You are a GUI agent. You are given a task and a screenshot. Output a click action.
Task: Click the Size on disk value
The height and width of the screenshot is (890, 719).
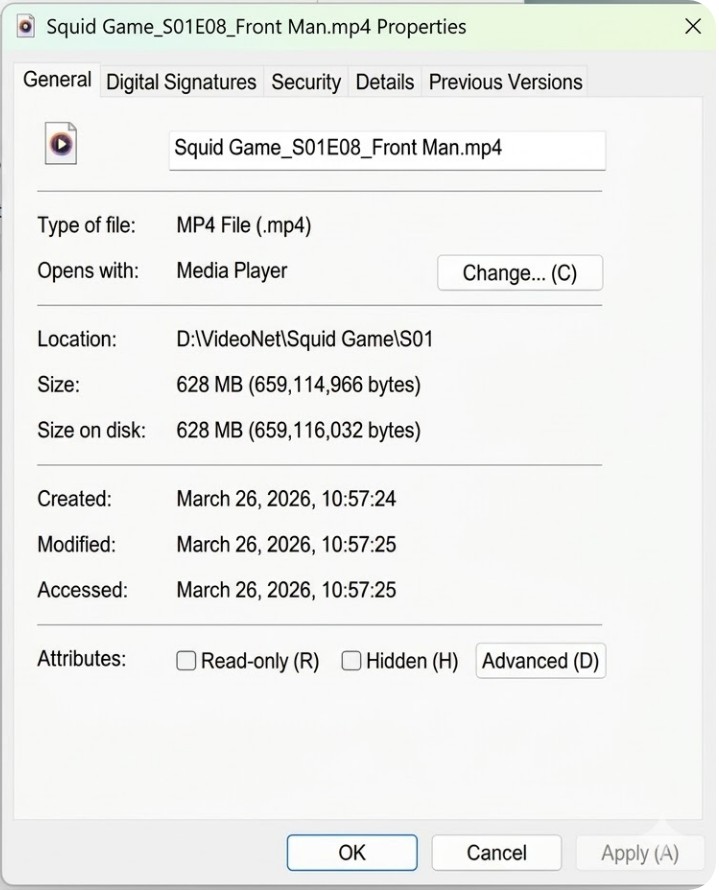click(298, 431)
